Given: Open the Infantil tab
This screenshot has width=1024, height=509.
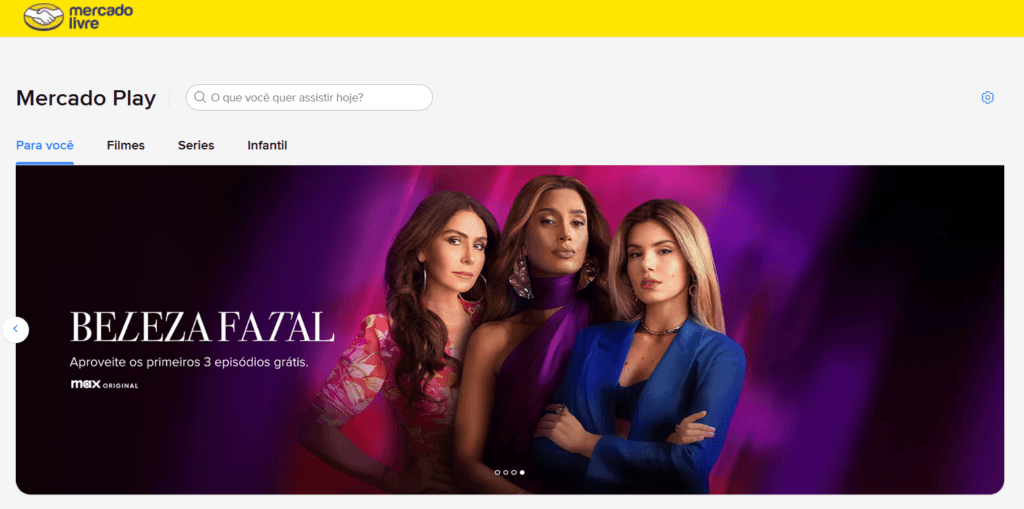Looking at the screenshot, I should [x=267, y=146].
